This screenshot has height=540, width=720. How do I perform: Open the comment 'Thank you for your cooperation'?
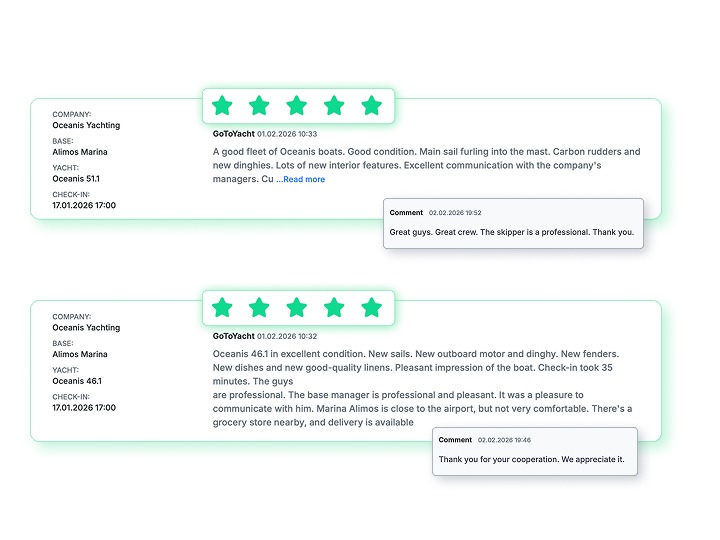pyautogui.click(x=531, y=459)
